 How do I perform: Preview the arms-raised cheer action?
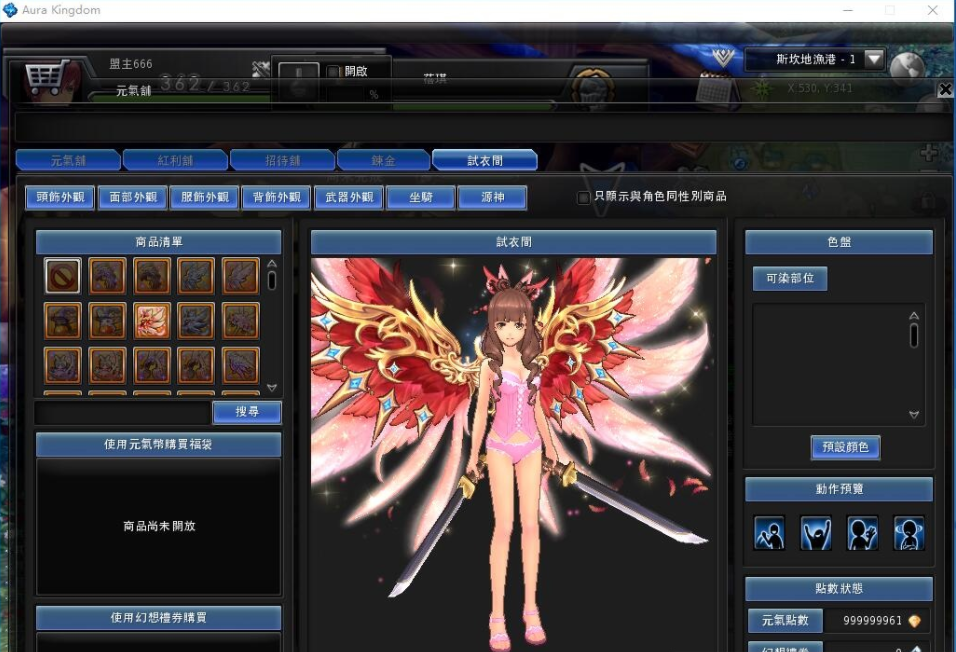tap(815, 533)
